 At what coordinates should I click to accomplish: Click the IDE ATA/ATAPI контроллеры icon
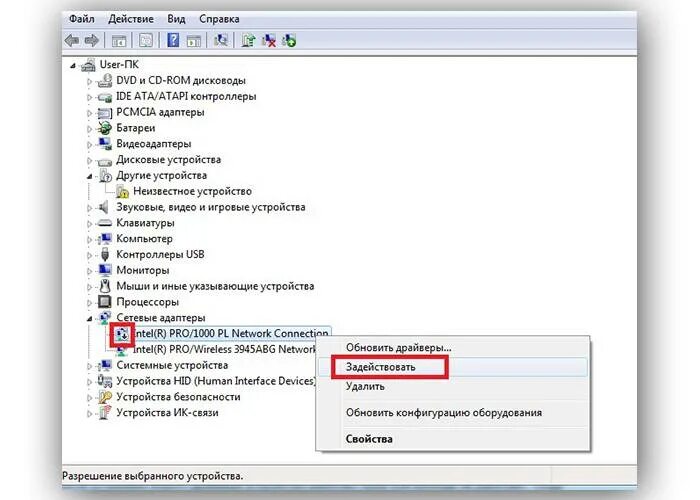click(105, 97)
